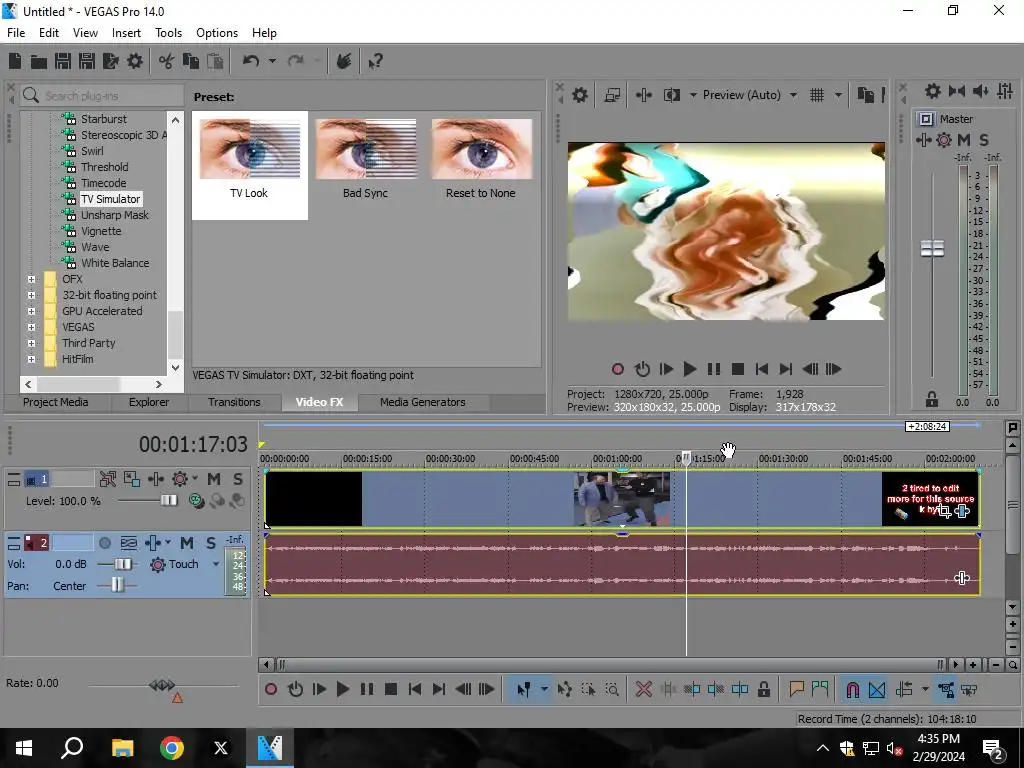Screen dimensions: 1024x768
Task: Toggle Enable Snapping magnet
Action: coord(852,690)
